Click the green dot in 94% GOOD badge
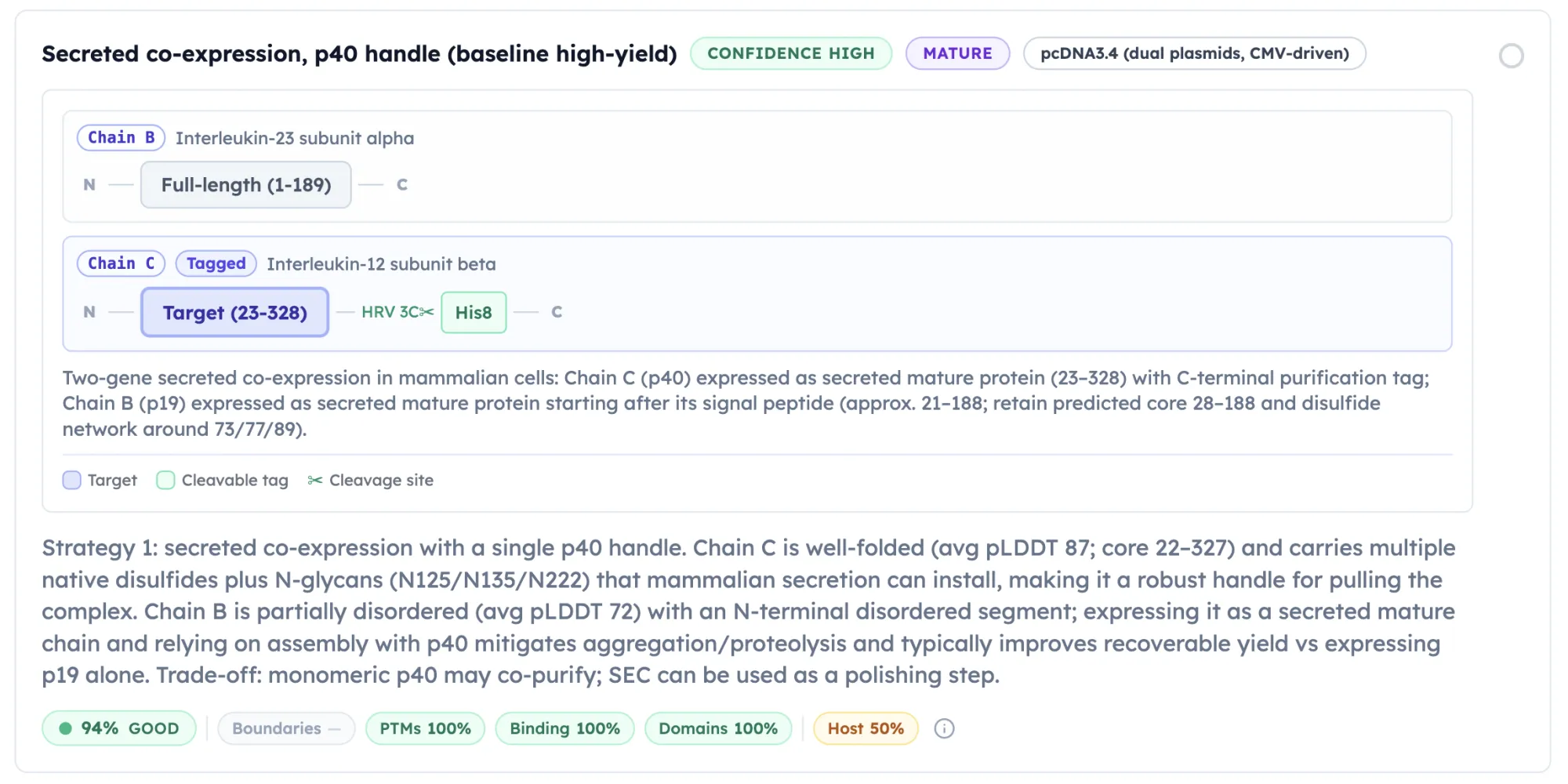 click(66, 728)
